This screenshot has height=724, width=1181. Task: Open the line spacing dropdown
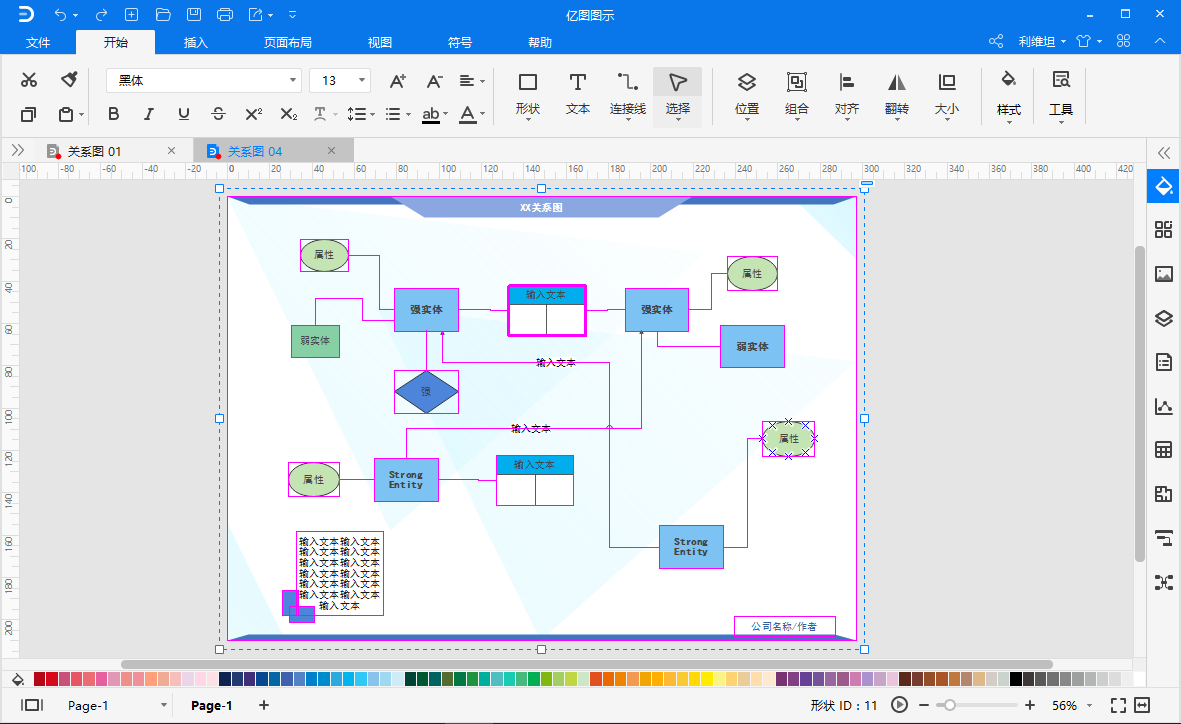point(361,114)
